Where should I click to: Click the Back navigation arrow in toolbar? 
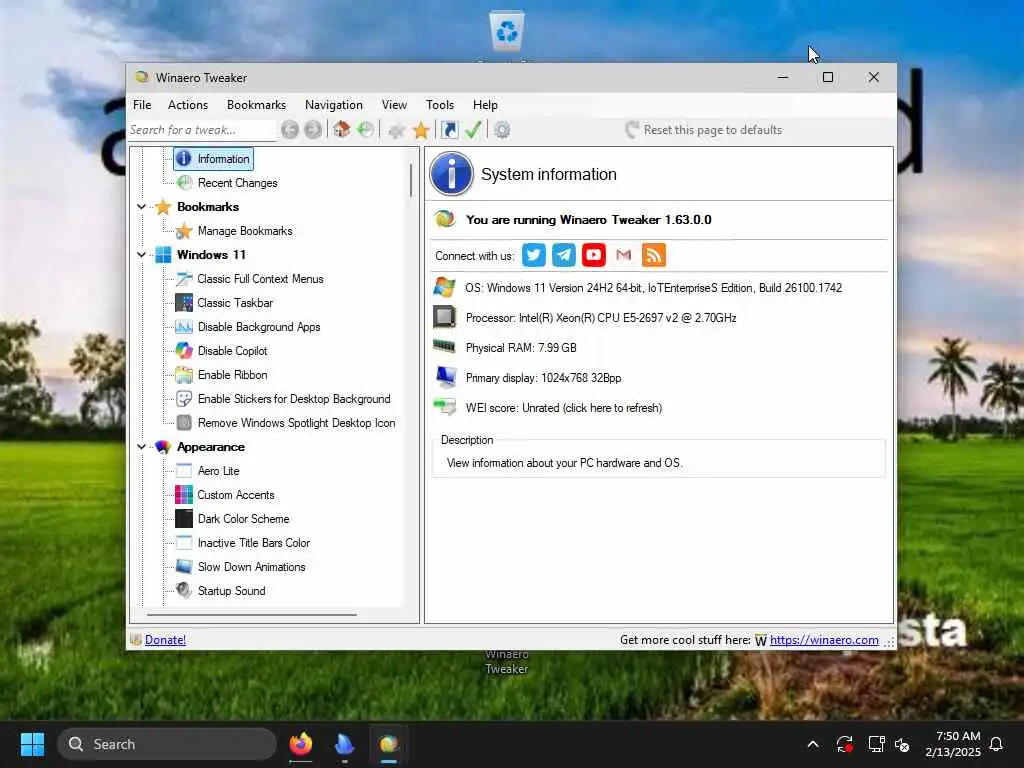[290, 130]
